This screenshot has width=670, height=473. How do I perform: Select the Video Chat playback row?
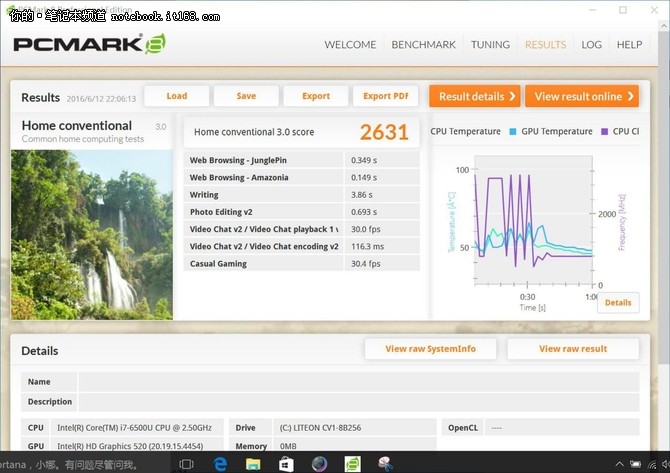(x=302, y=229)
